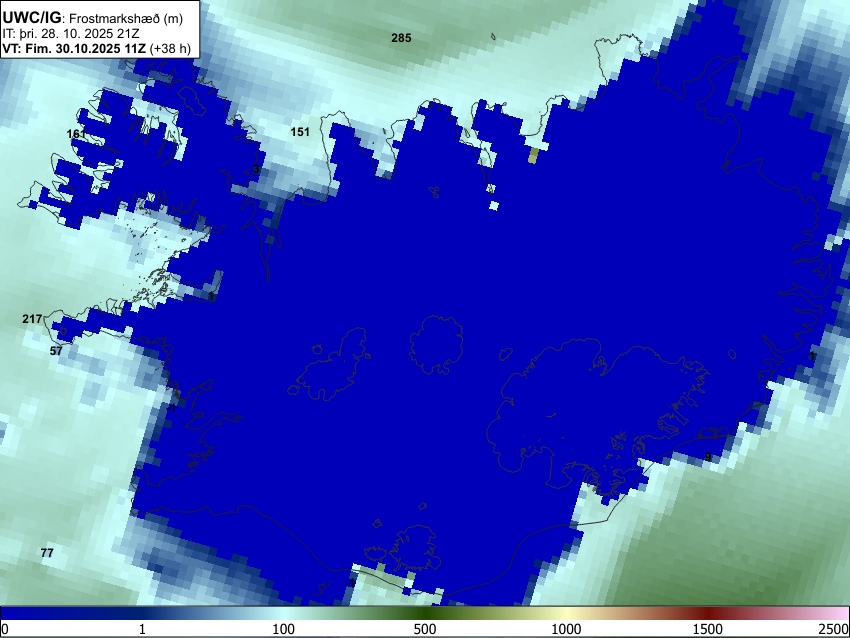Click the 285 value on the map
The width and height of the screenshot is (850, 638).
(401, 38)
